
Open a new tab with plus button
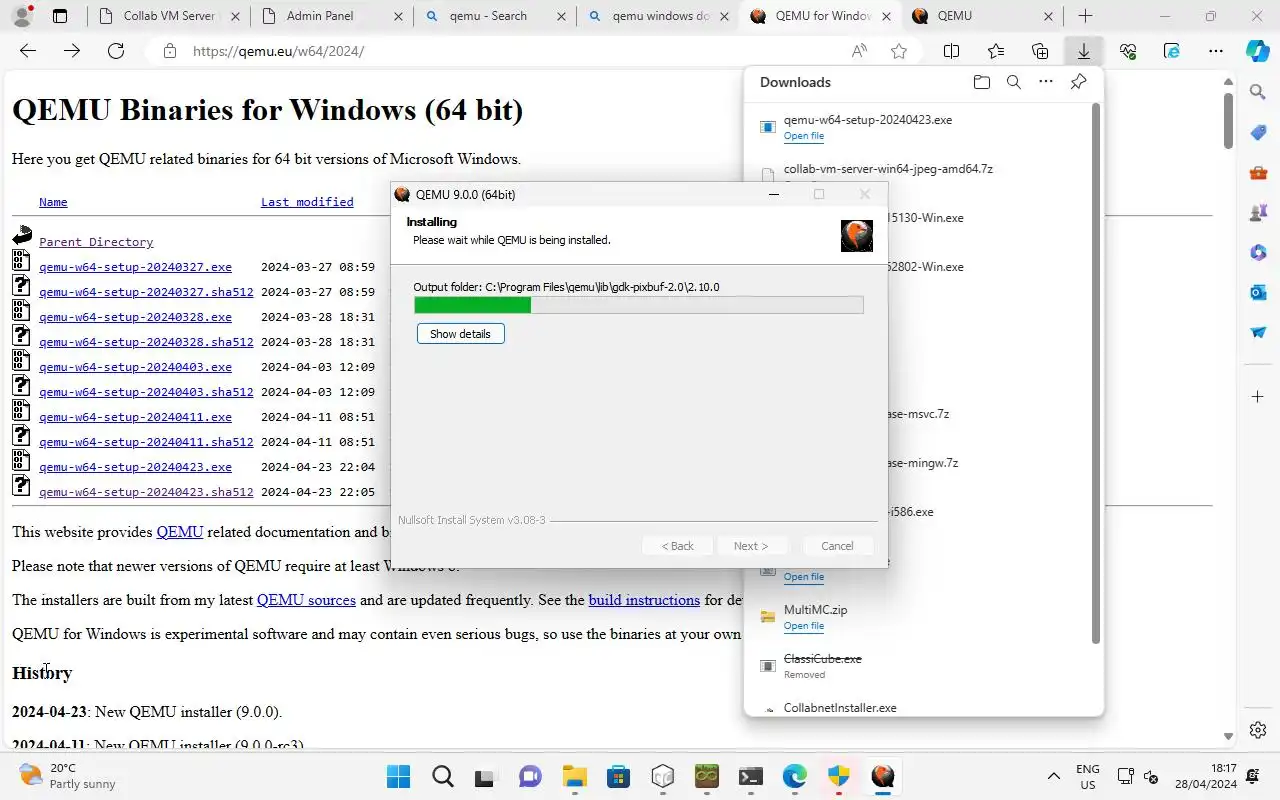tap(1085, 16)
